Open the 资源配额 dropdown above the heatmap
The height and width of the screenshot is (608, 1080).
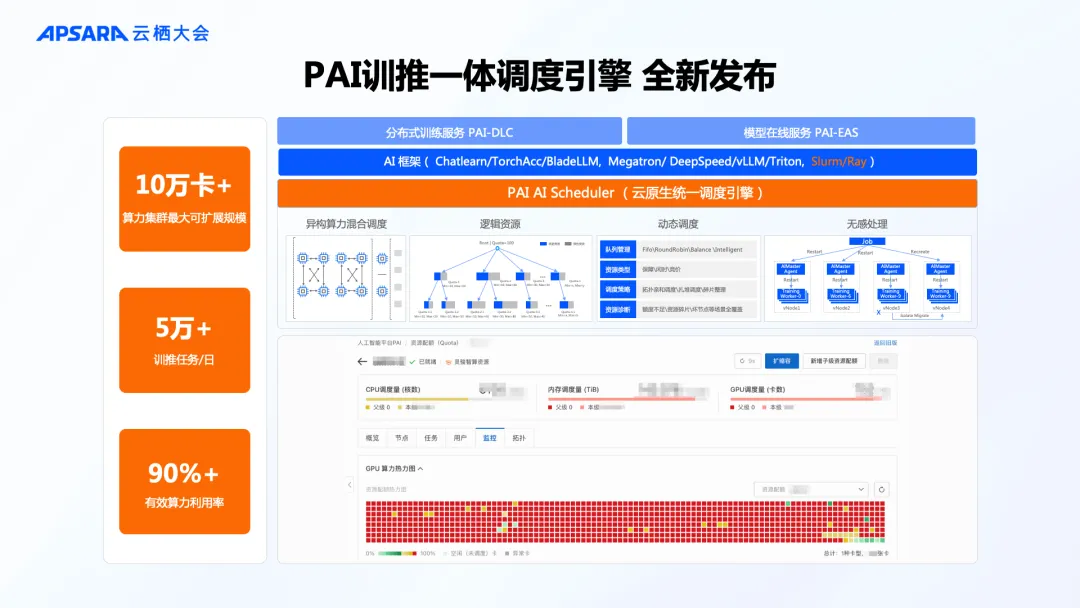[x=811, y=490]
